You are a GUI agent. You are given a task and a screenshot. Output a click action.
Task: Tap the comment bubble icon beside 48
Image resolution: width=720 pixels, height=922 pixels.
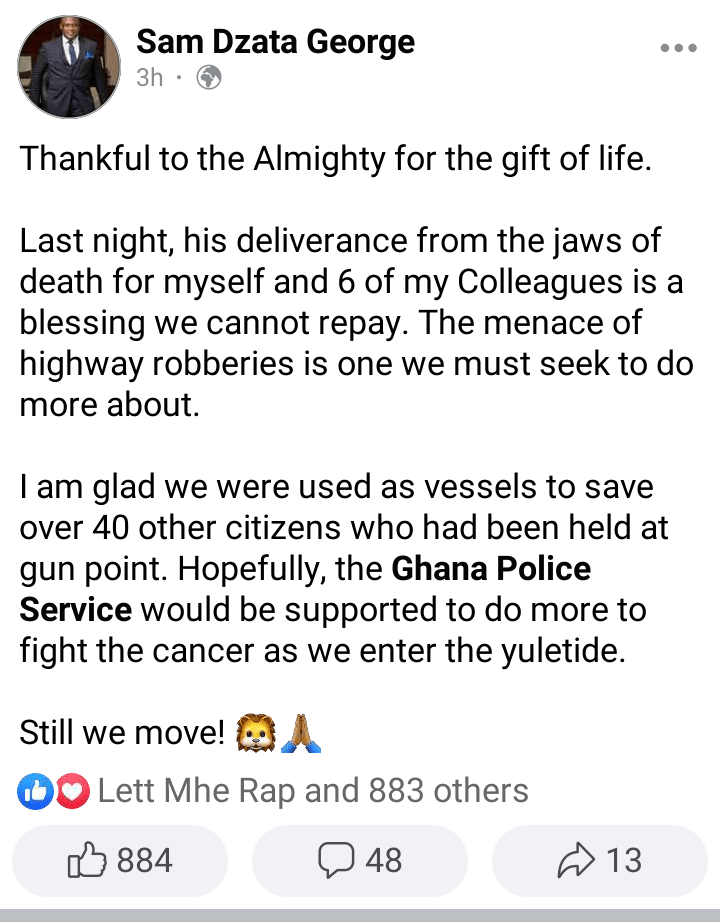(x=336, y=860)
